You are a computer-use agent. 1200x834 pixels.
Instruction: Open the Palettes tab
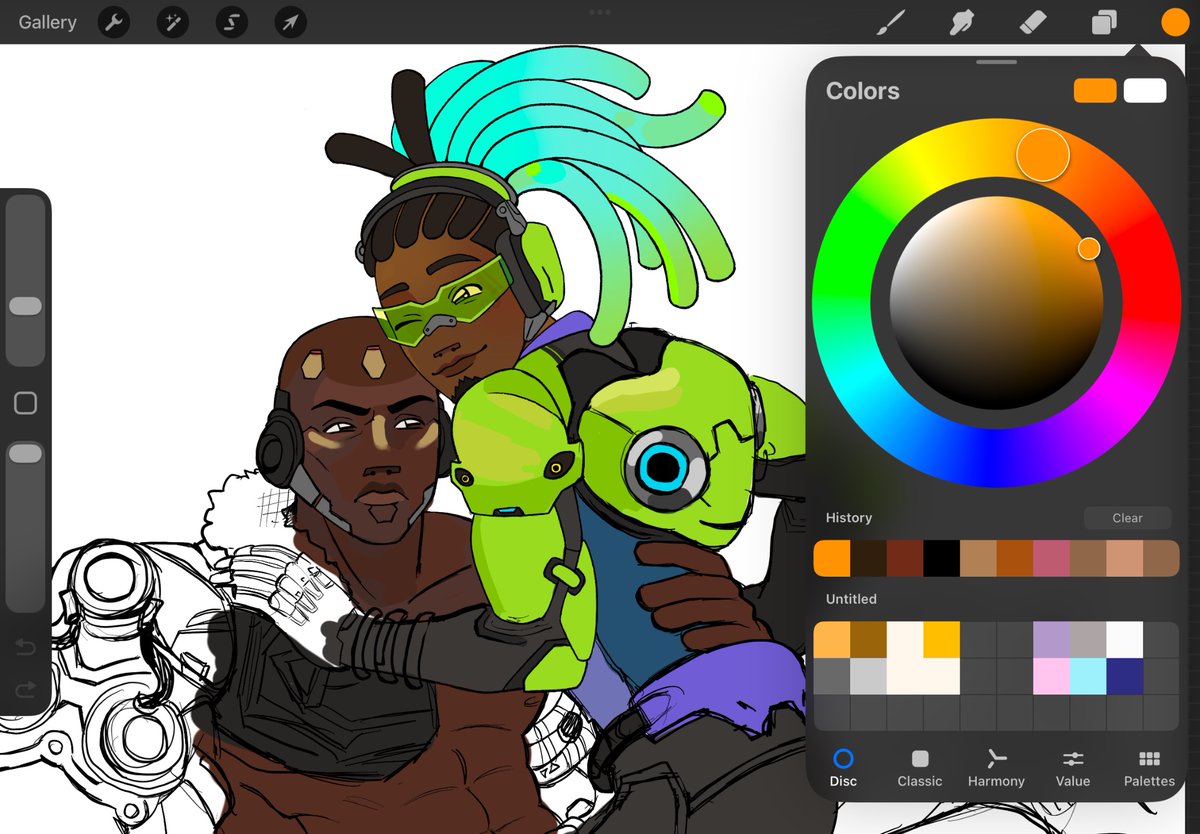1149,768
